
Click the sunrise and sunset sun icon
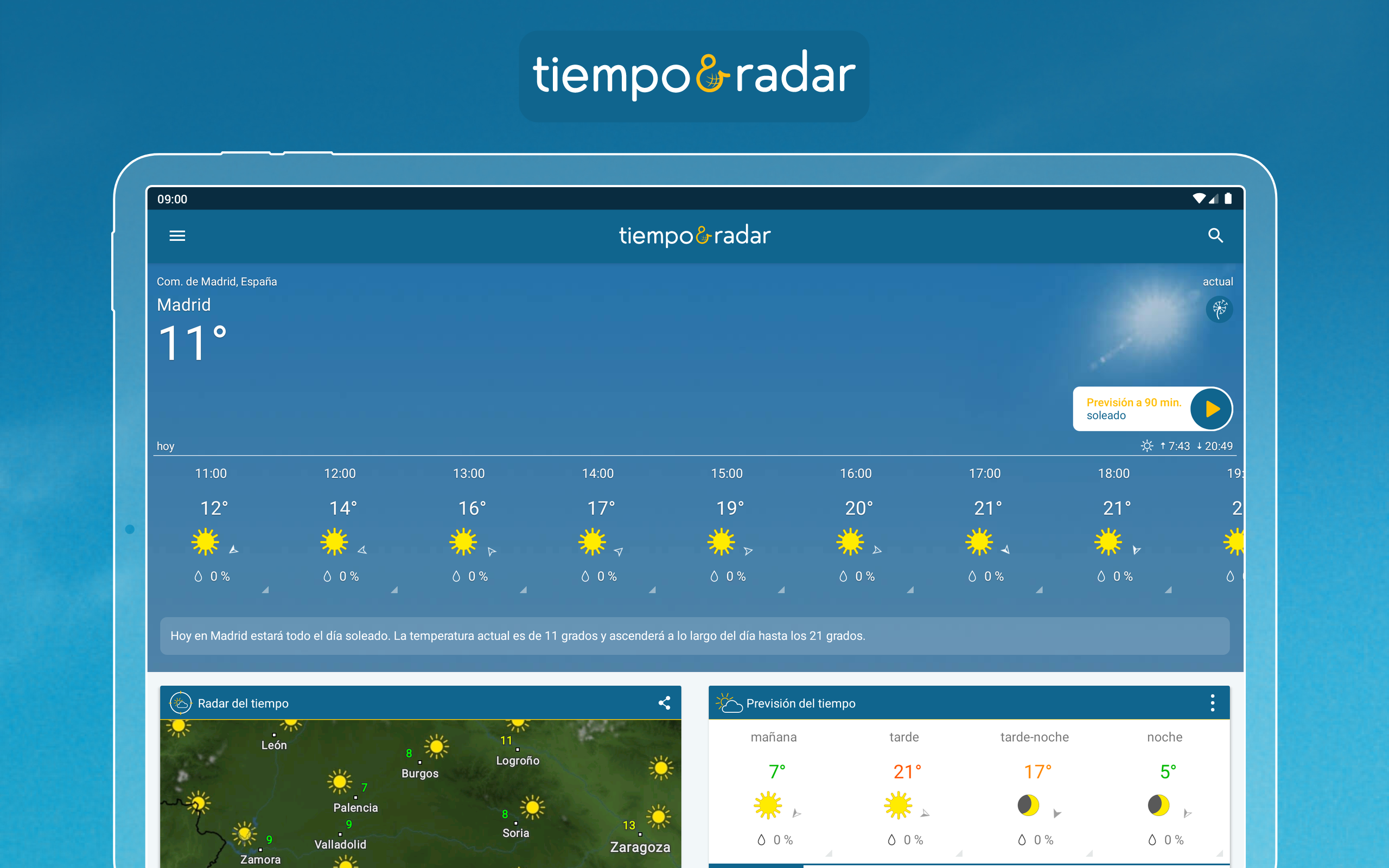[x=1146, y=446]
